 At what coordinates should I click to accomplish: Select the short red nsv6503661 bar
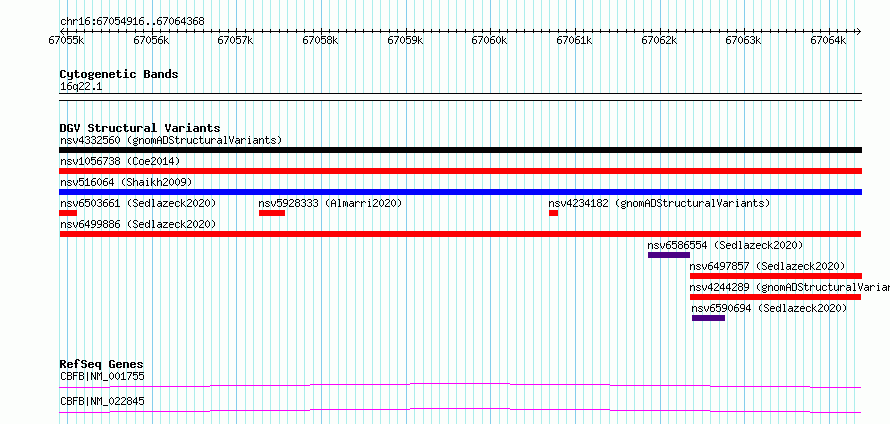click(x=68, y=213)
